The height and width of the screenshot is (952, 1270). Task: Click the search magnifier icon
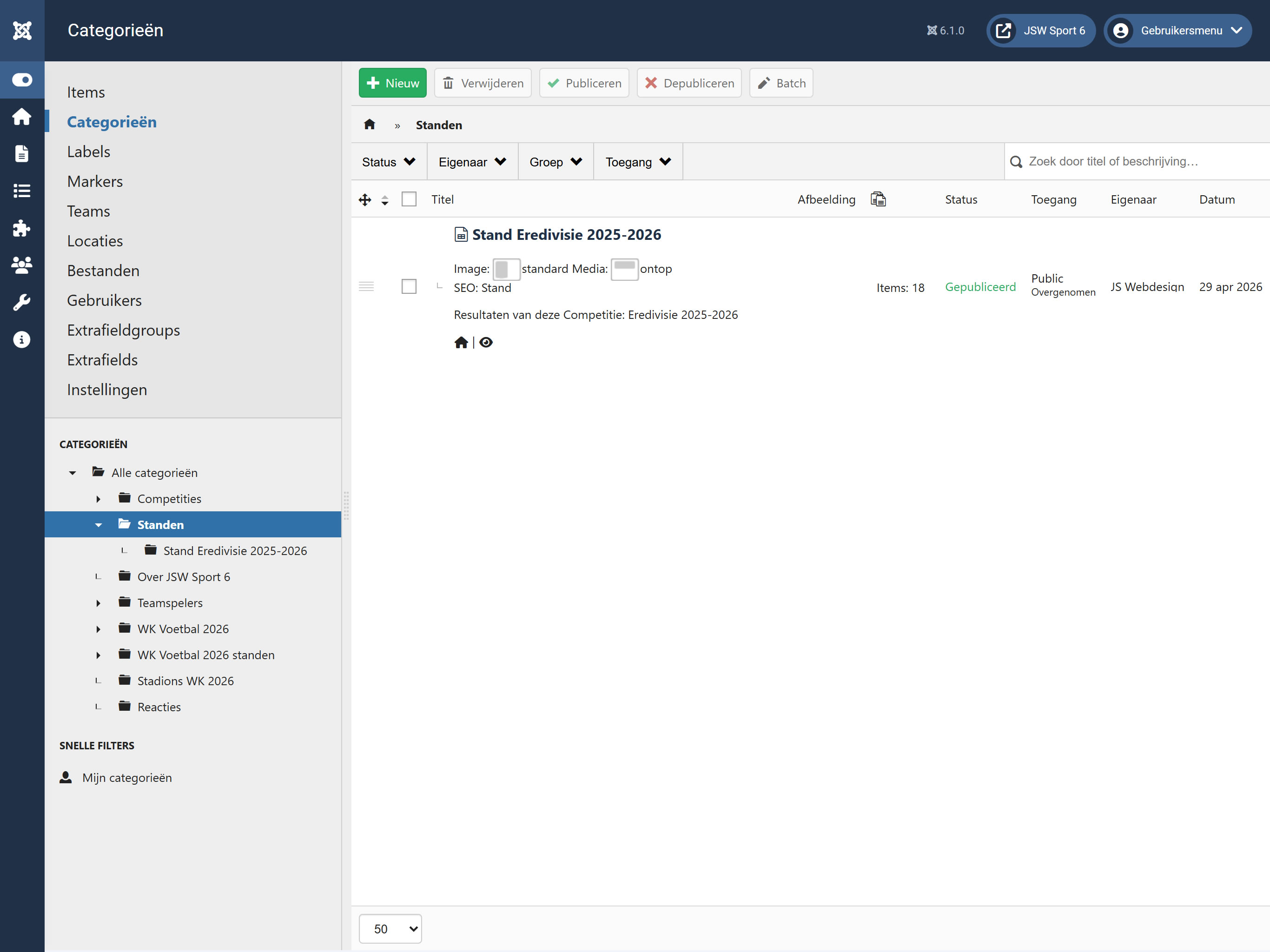1016,162
